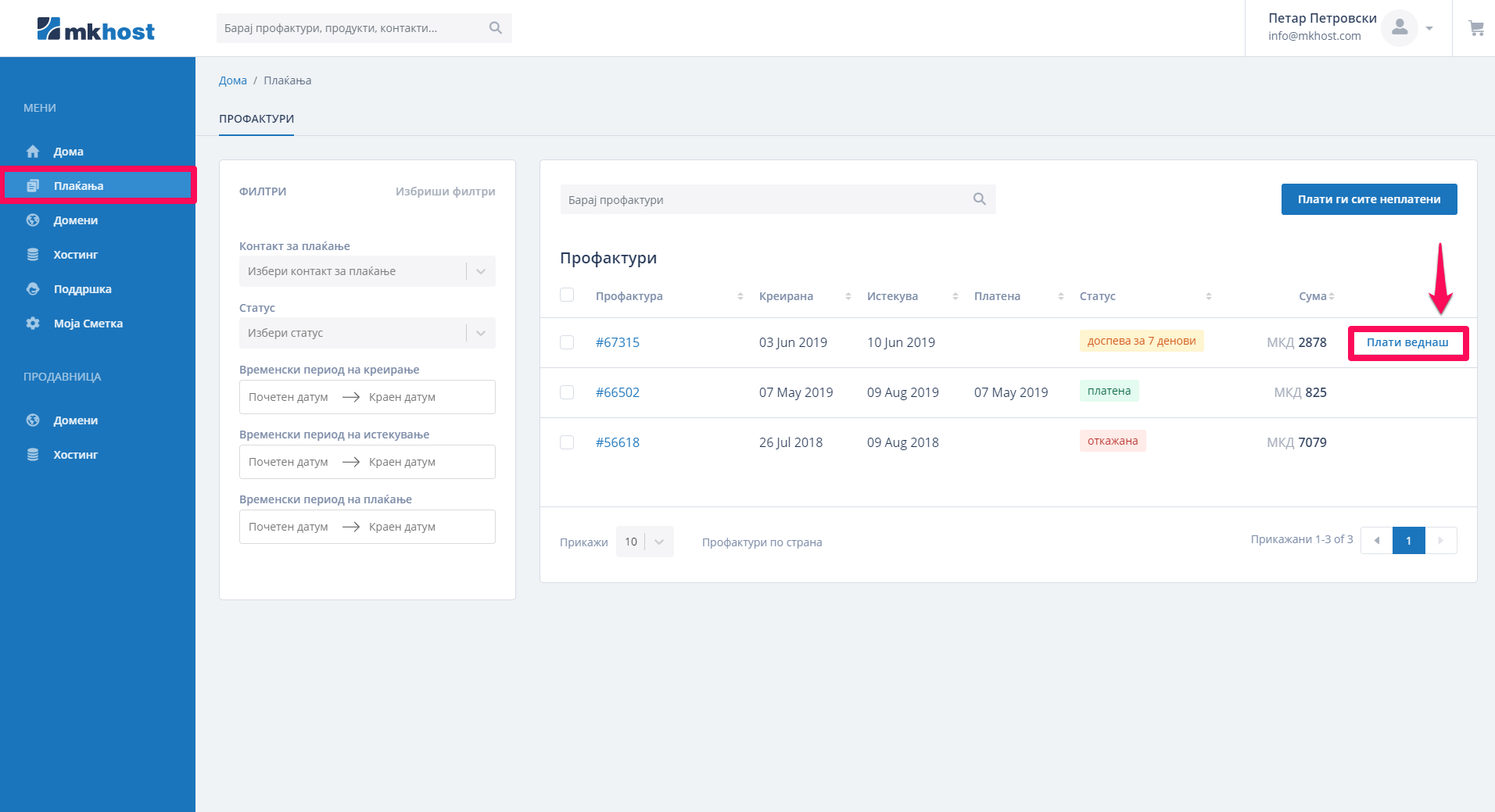
Task: Click the user avatar icon
Action: pyautogui.click(x=1399, y=28)
